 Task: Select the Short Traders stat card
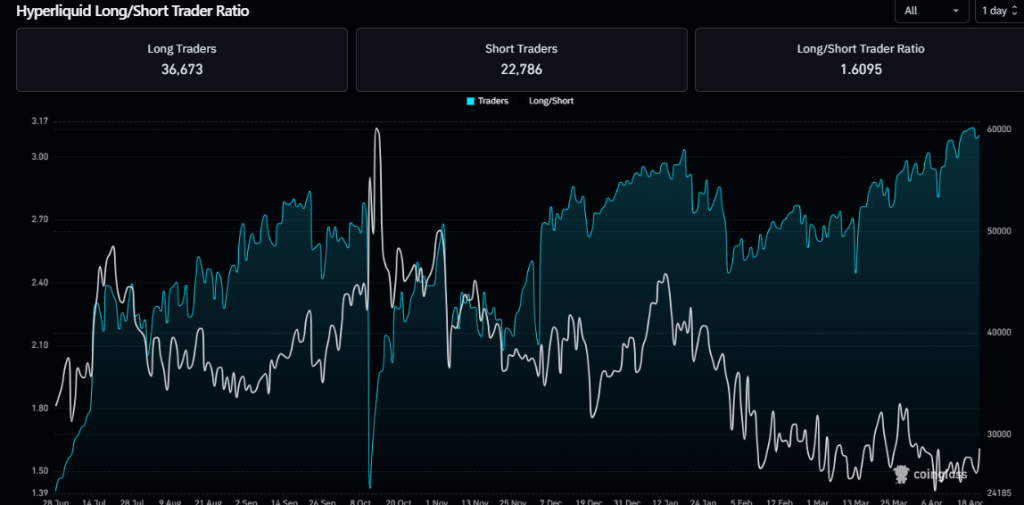click(x=521, y=60)
